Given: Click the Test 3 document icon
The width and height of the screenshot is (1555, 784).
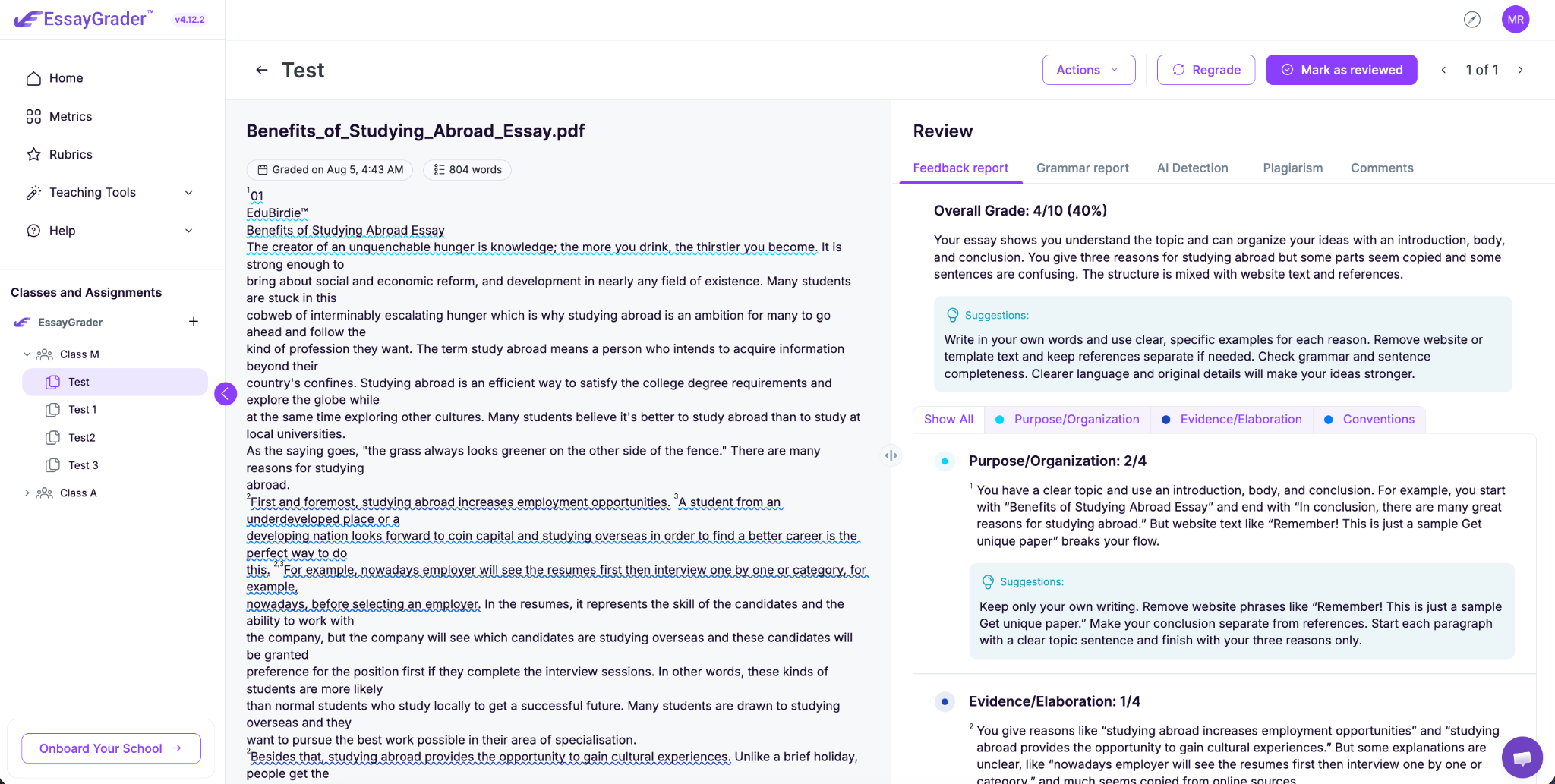Looking at the screenshot, I should tap(52, 465).
